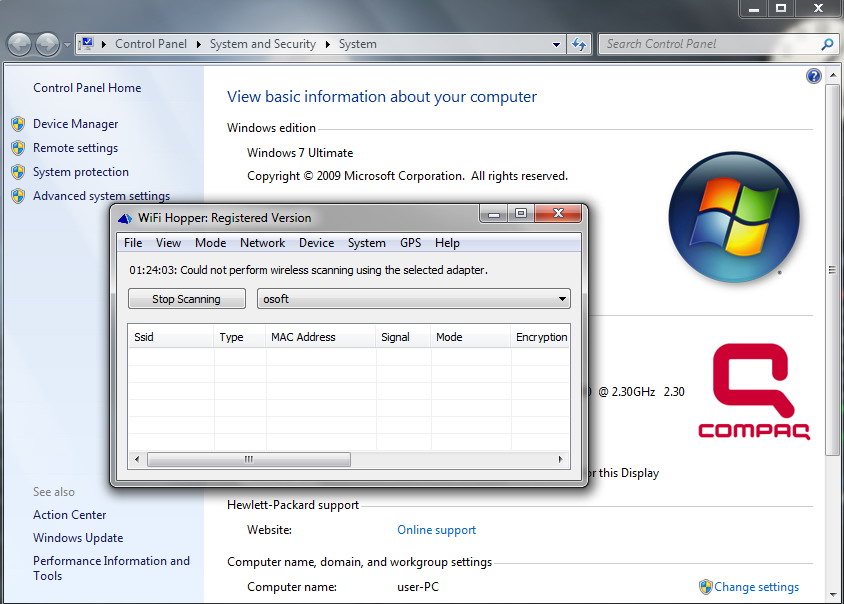
Task: Click the Back navigation arrow in Control Panel
Action: pos(20,44)
